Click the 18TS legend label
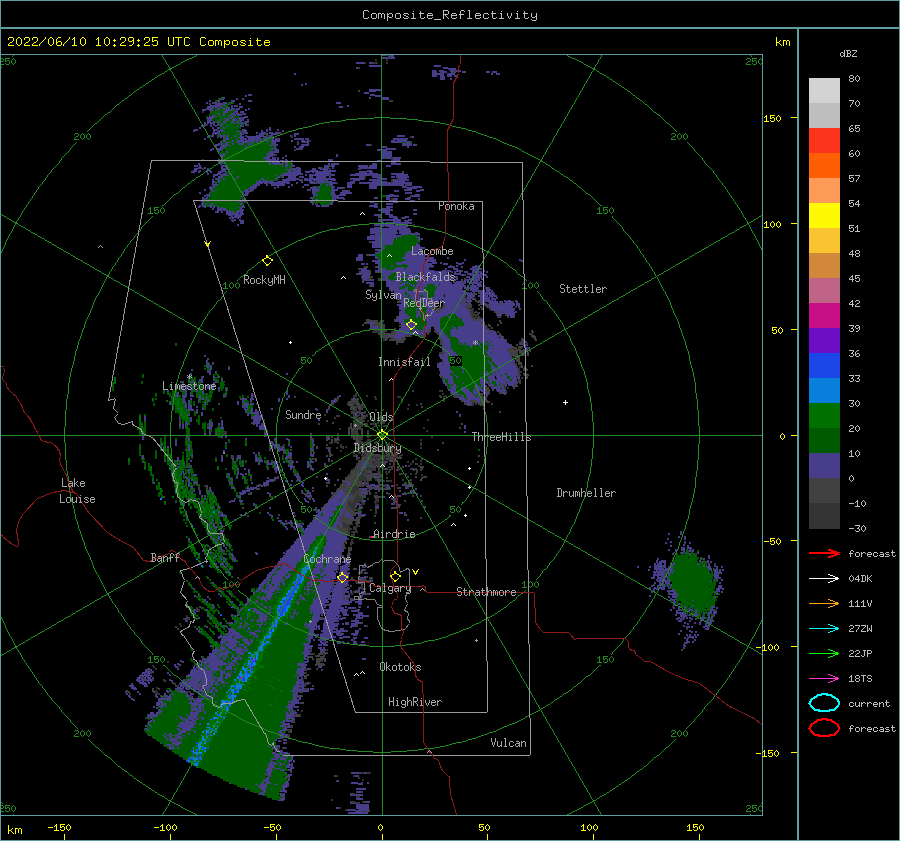 (x=860, y=679)
